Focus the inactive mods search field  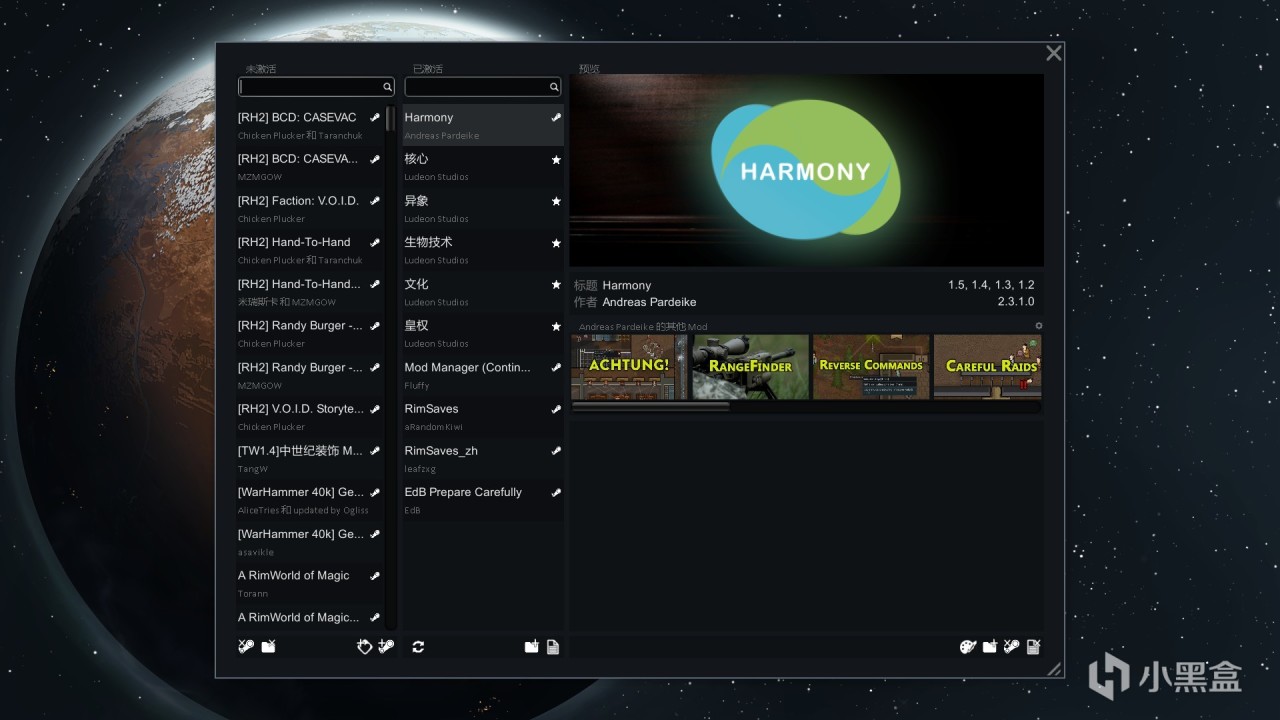tap(316, 87)
